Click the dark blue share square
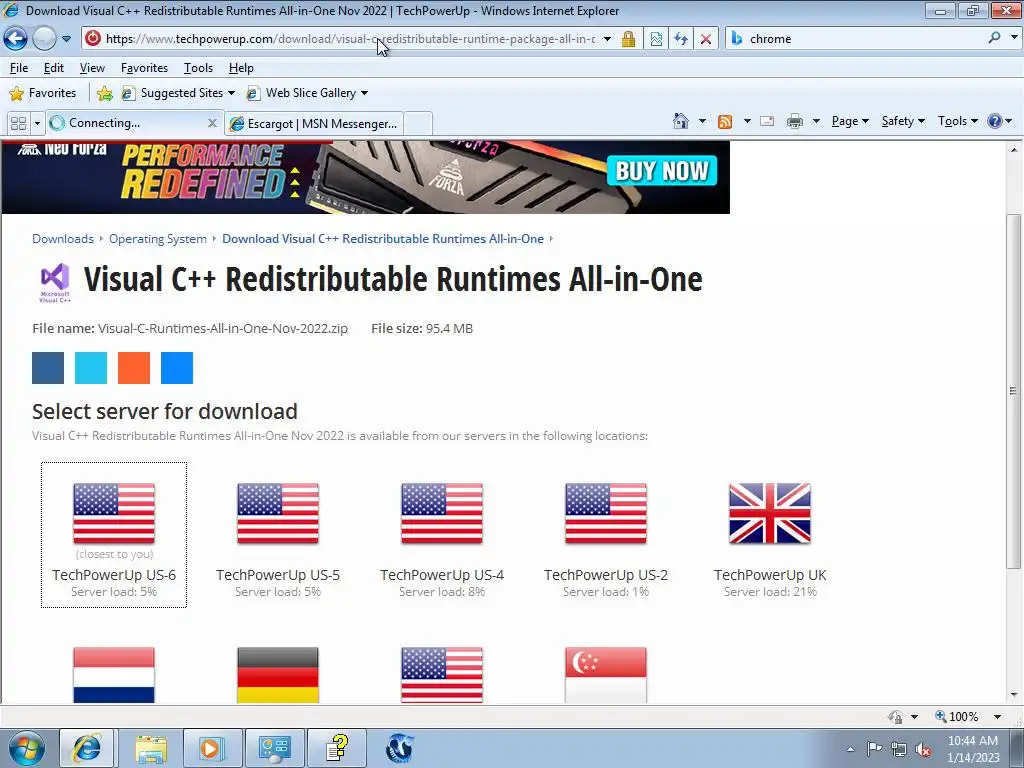Viewport: 1024px width, 768px height. [48, 368]
